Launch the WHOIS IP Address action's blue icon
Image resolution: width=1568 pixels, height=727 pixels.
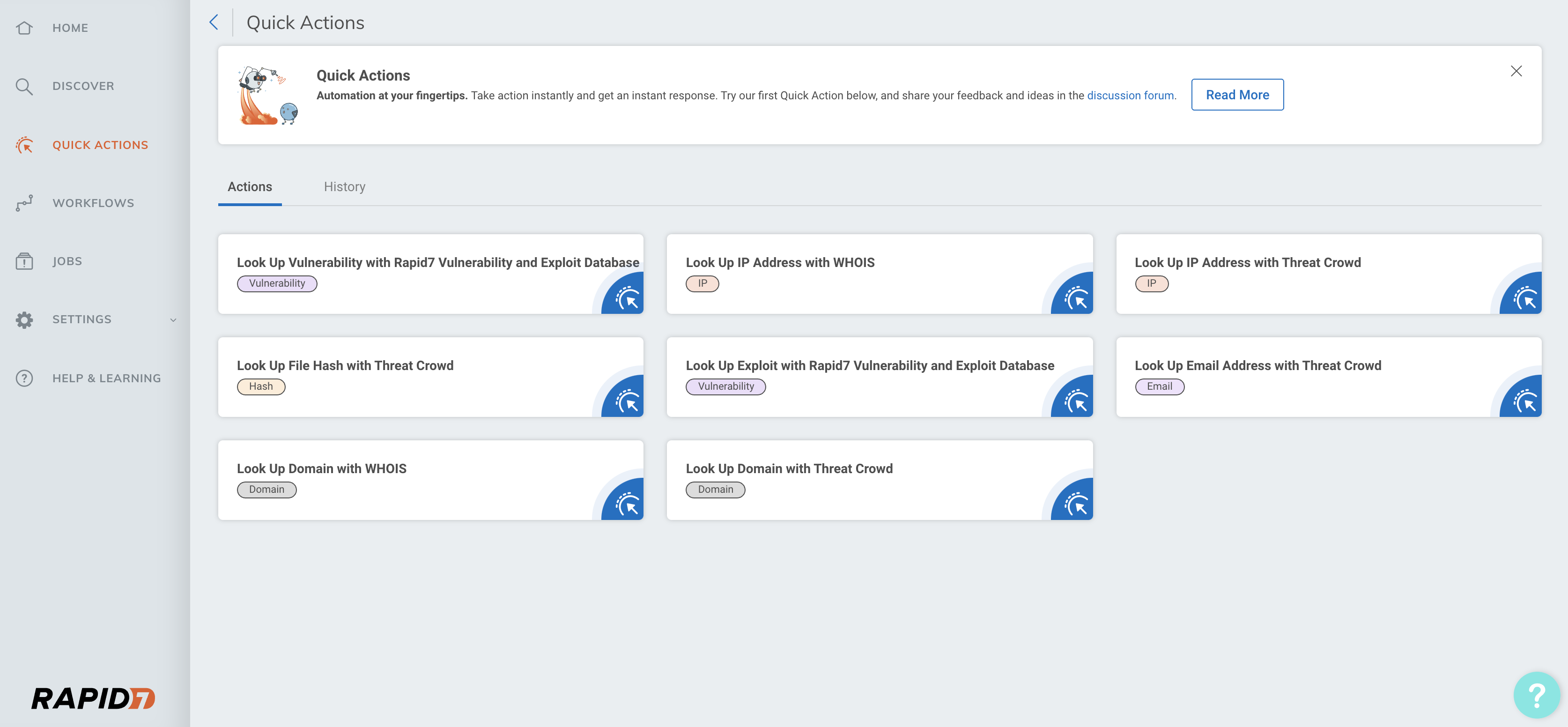(x=1076, y=297)
